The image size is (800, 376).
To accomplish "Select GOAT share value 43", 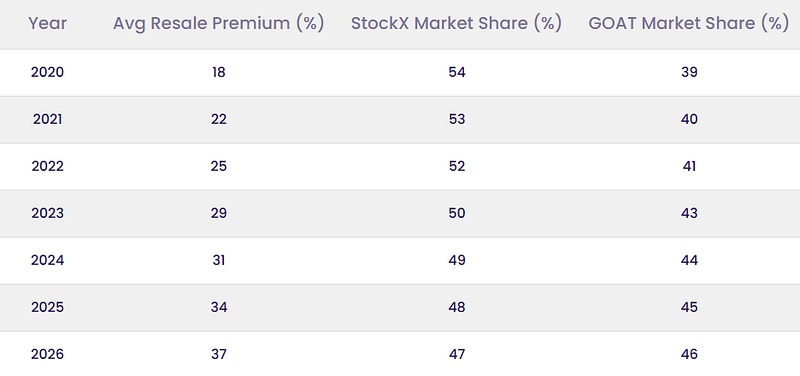I will (x=689, y=213).
